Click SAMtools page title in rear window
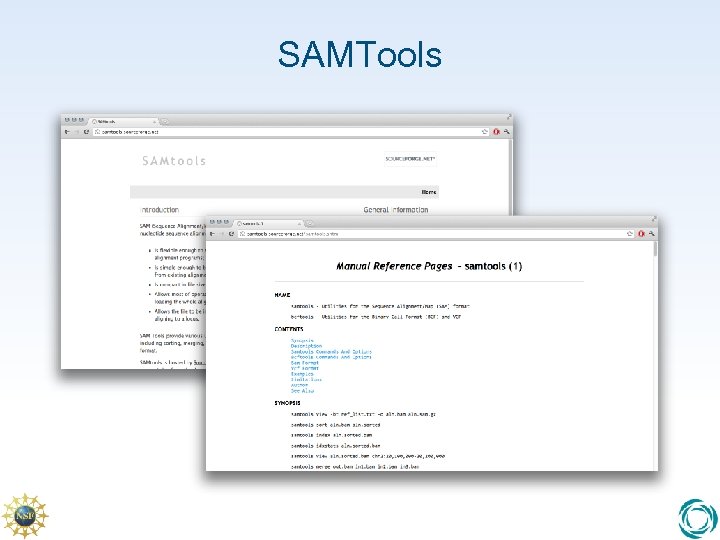Viewport: 720px width, 540px height. tap(174, 161)
